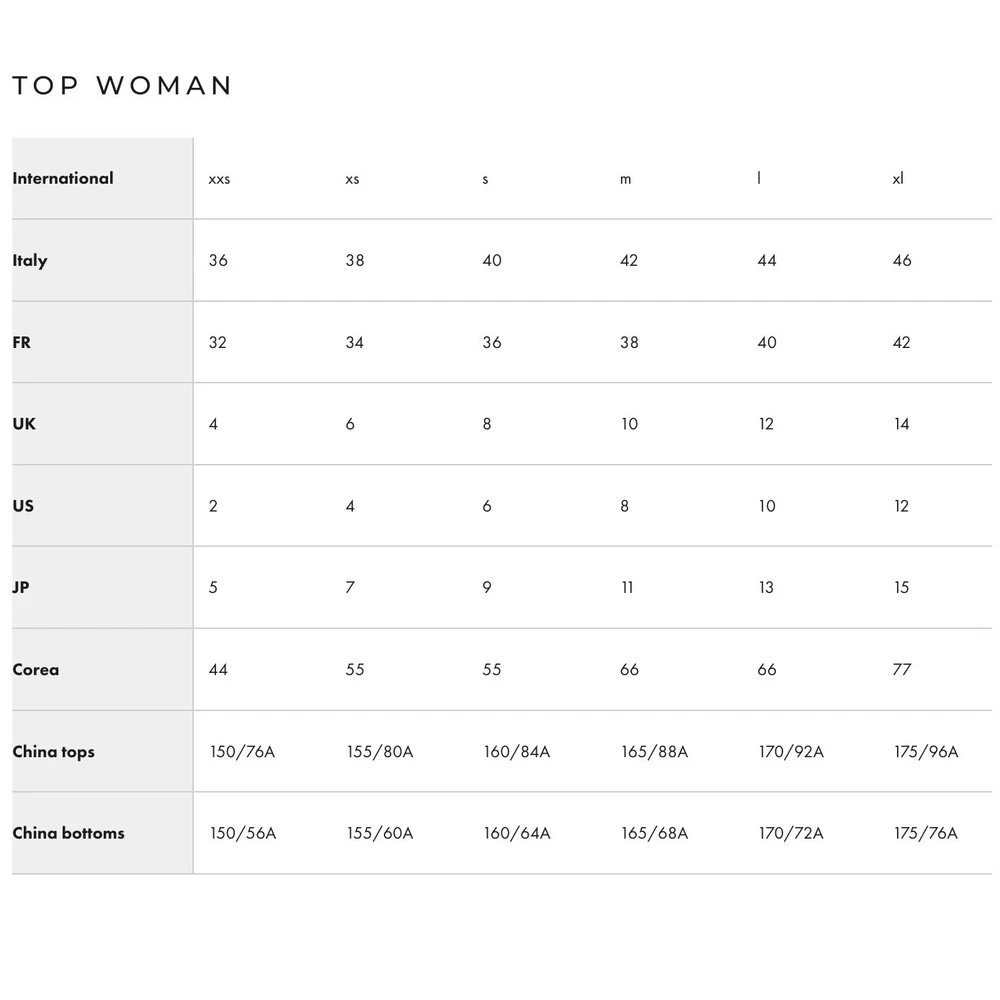Click the xl size column header
The height and width of the screenshot is (1000, 1000).
tap(898, 179)
